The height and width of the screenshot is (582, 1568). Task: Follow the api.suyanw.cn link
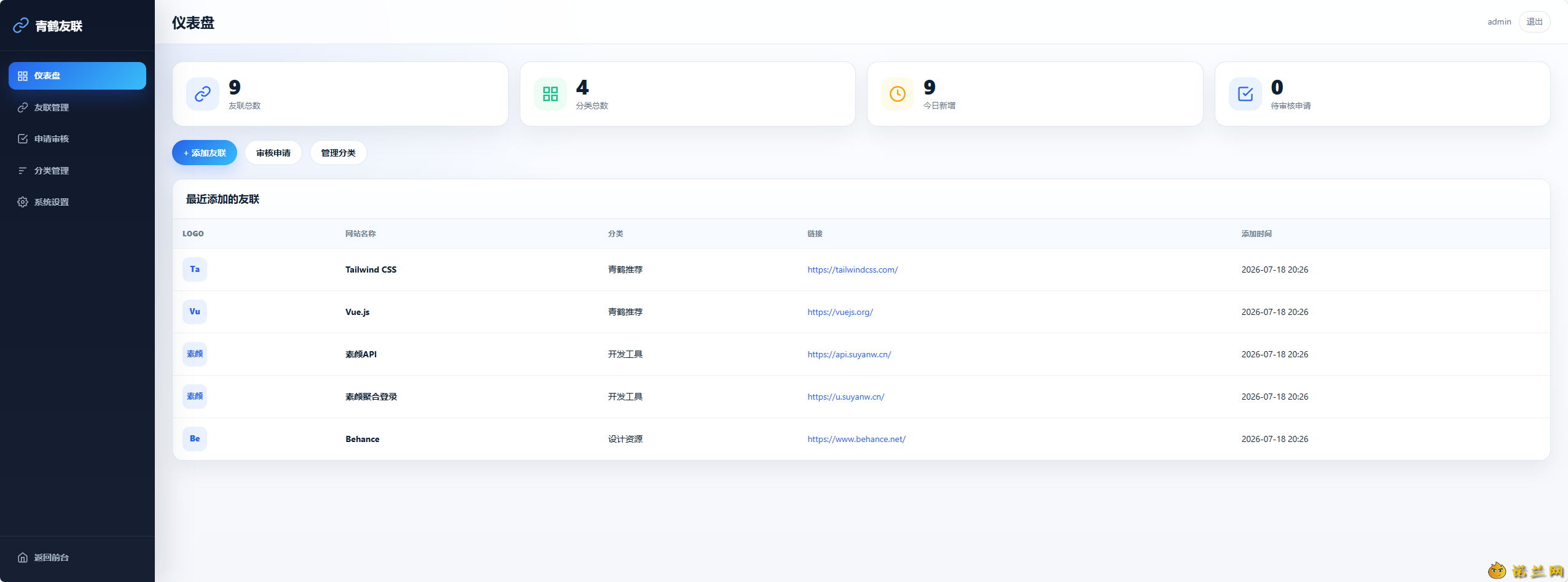(x=849, y=354)
